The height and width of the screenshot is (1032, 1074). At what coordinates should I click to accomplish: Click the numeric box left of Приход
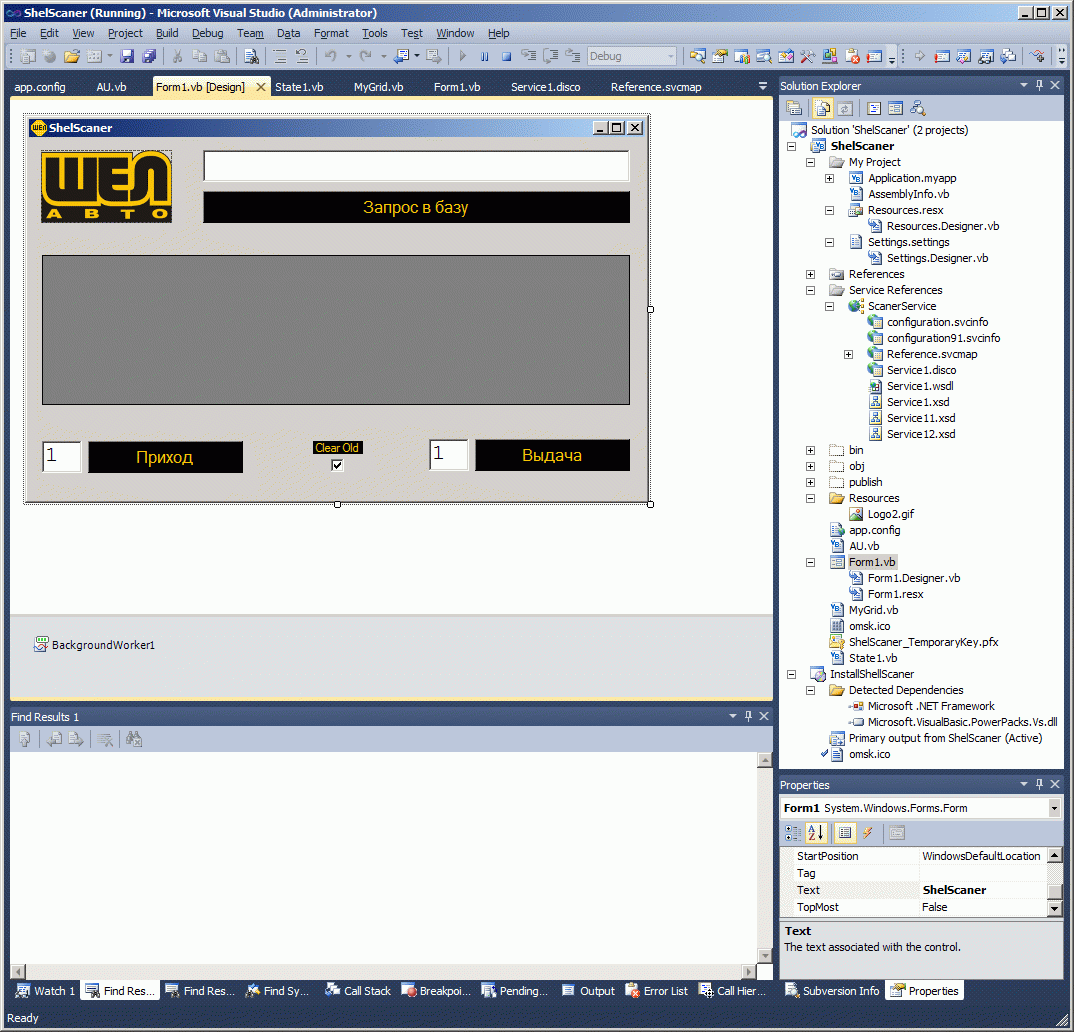click(x=62, y=455)
